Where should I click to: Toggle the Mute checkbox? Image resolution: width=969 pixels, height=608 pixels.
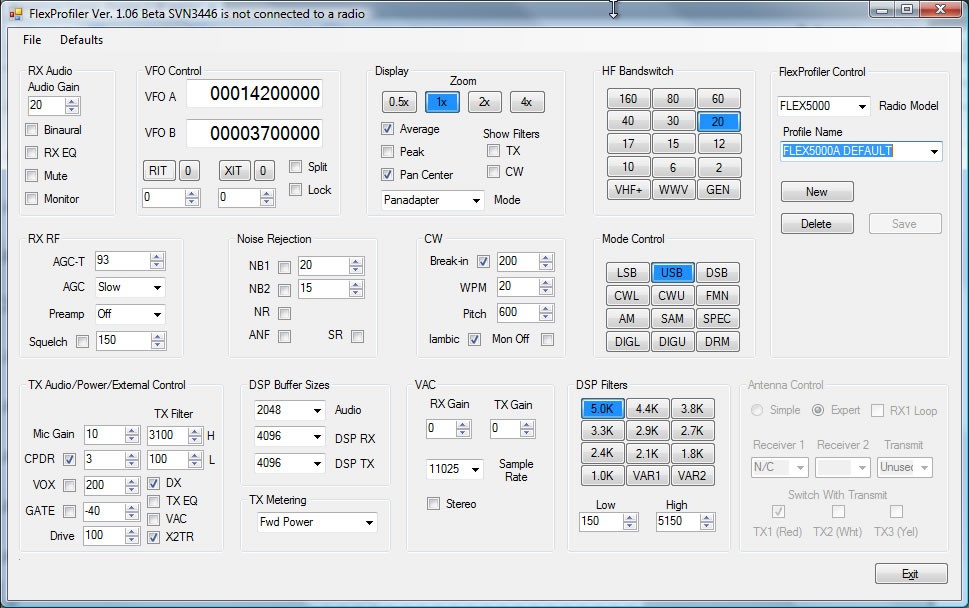(x=32, y=175)
